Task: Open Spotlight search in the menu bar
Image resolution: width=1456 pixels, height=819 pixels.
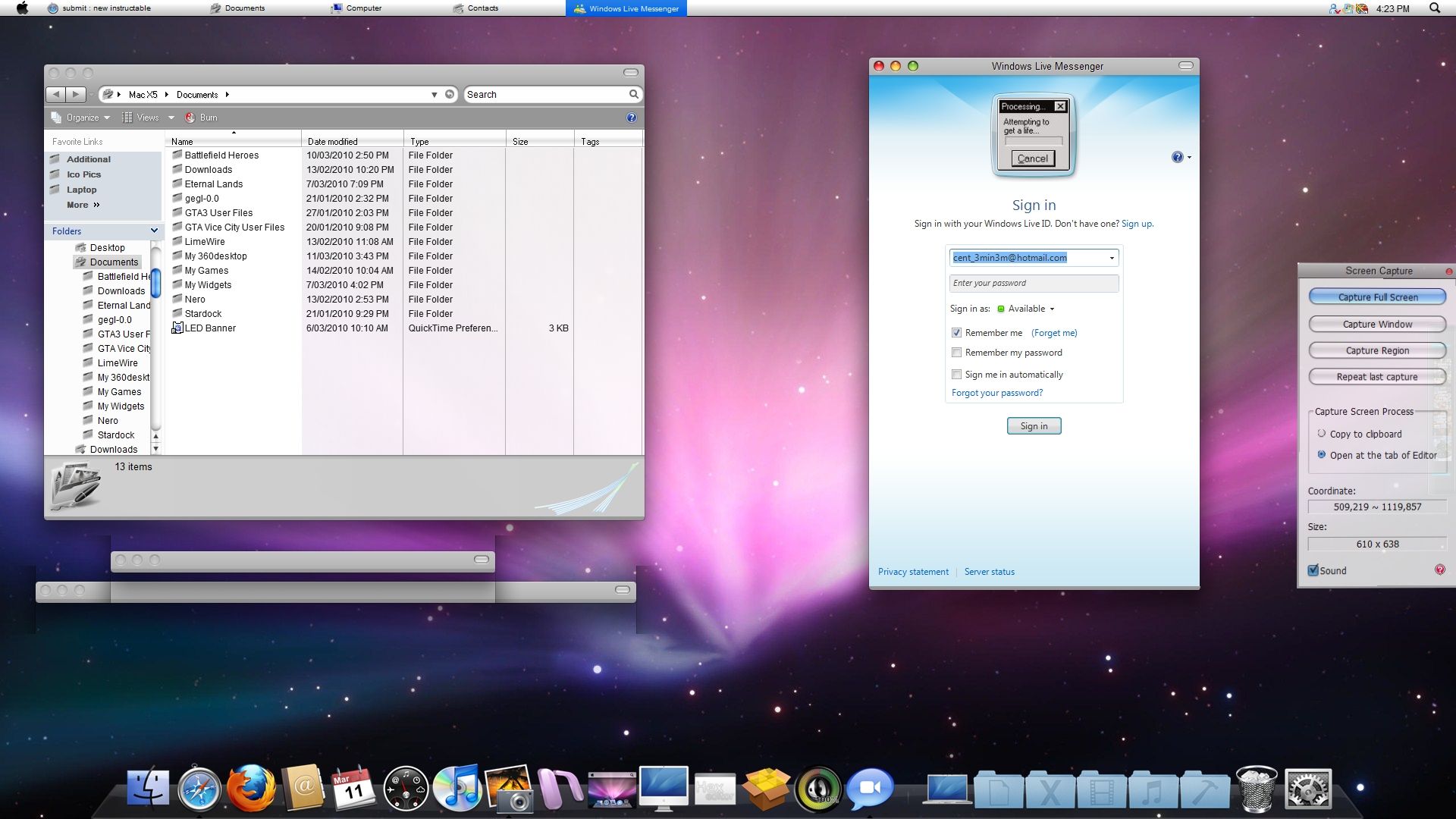Action: (1434, 8)
